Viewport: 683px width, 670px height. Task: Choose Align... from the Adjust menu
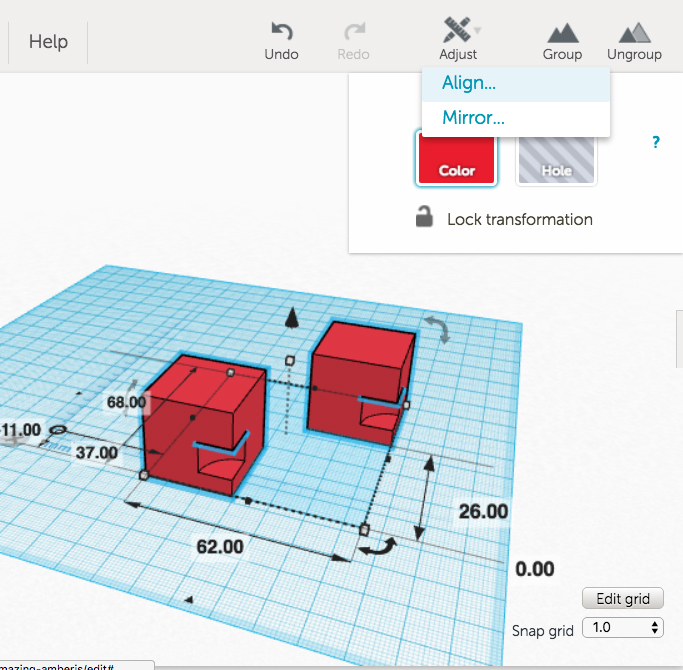tap(469, 84)
